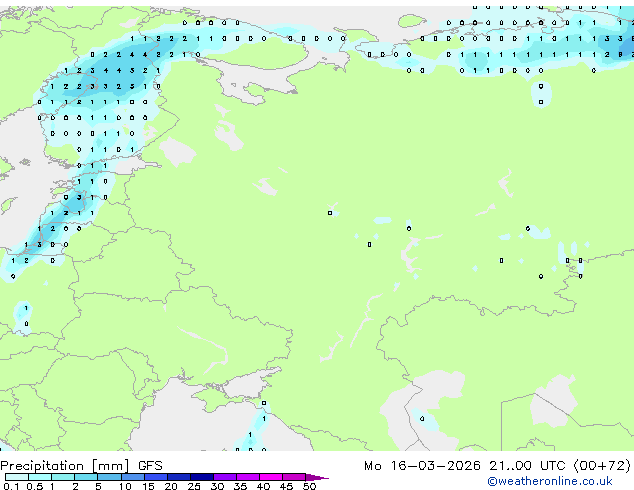This screenshot has height=490, width=634.
Task: Click the 0.5–1 mm legend color box
Action: (40, 477)
